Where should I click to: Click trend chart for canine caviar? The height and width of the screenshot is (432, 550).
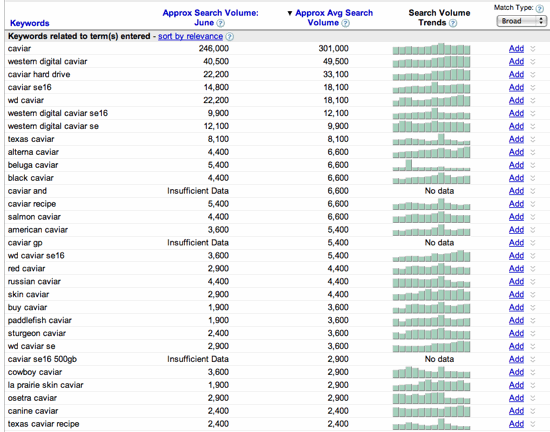click(431, 411)
